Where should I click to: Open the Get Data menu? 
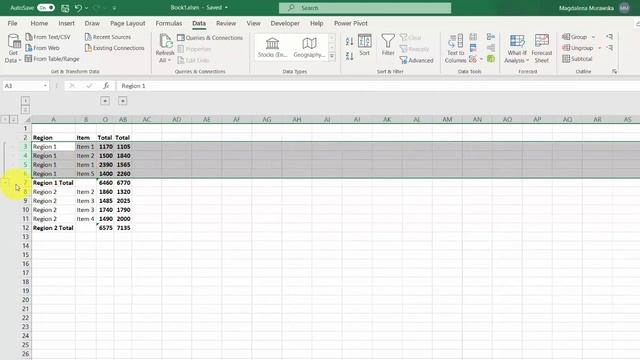click(x=13, y=49)
